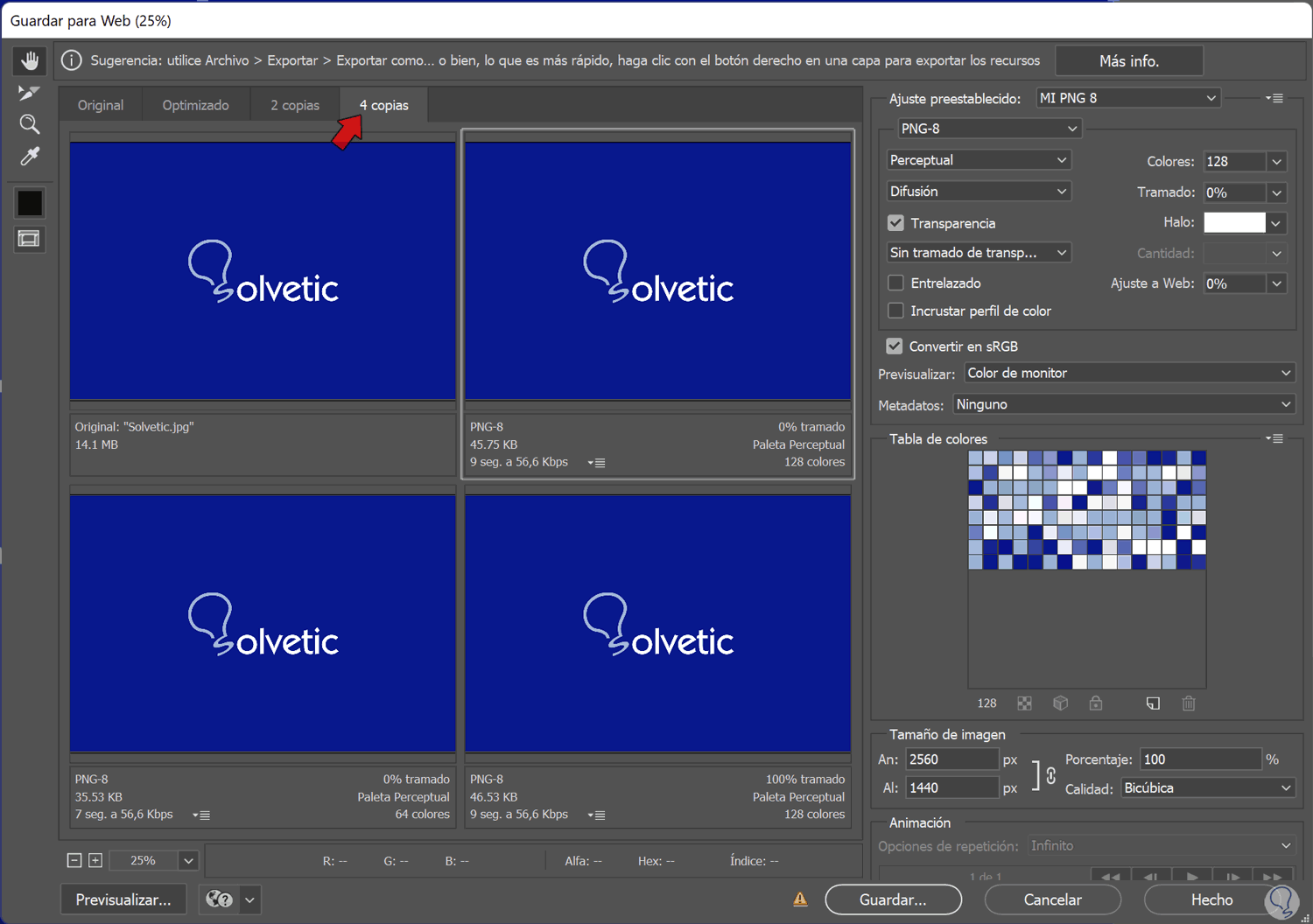Toggle the constrain proportions link icon
This screenshot has width=1313, height=924.
1050,775
